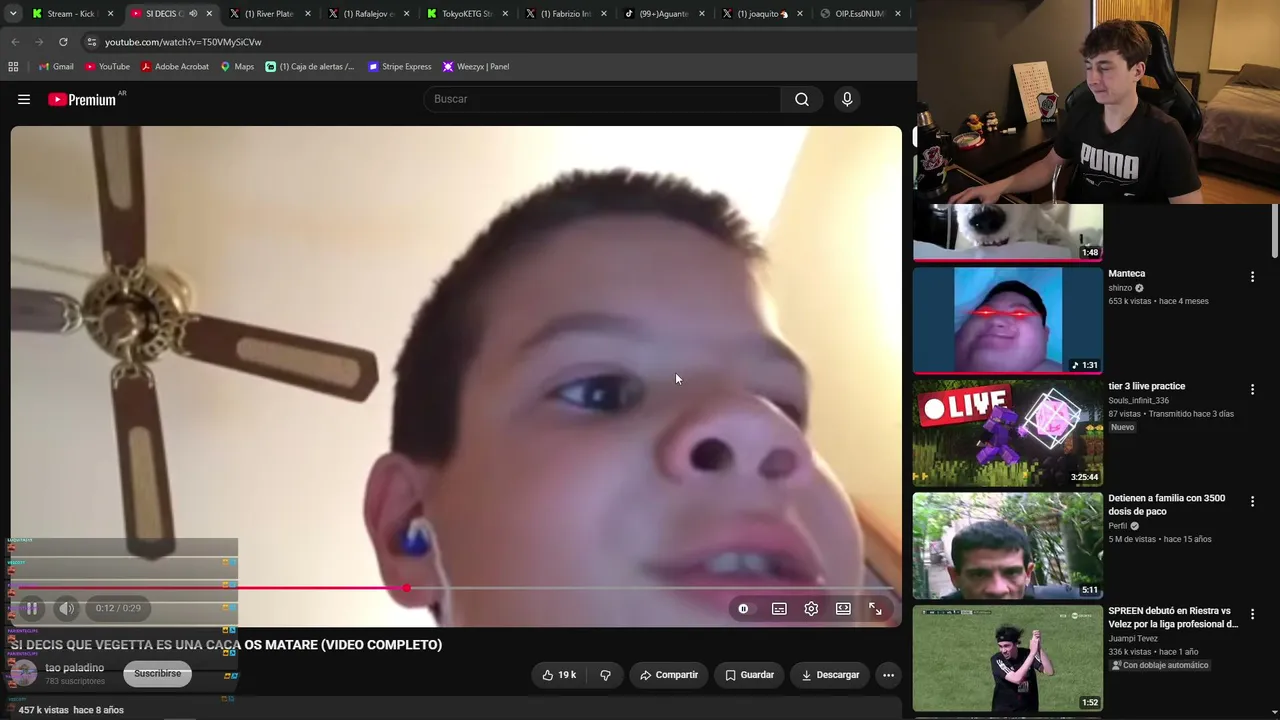The width and height of the screenshot is (1280, 720).
Task: View site information icon in address bar
Action: pos(91,42)
